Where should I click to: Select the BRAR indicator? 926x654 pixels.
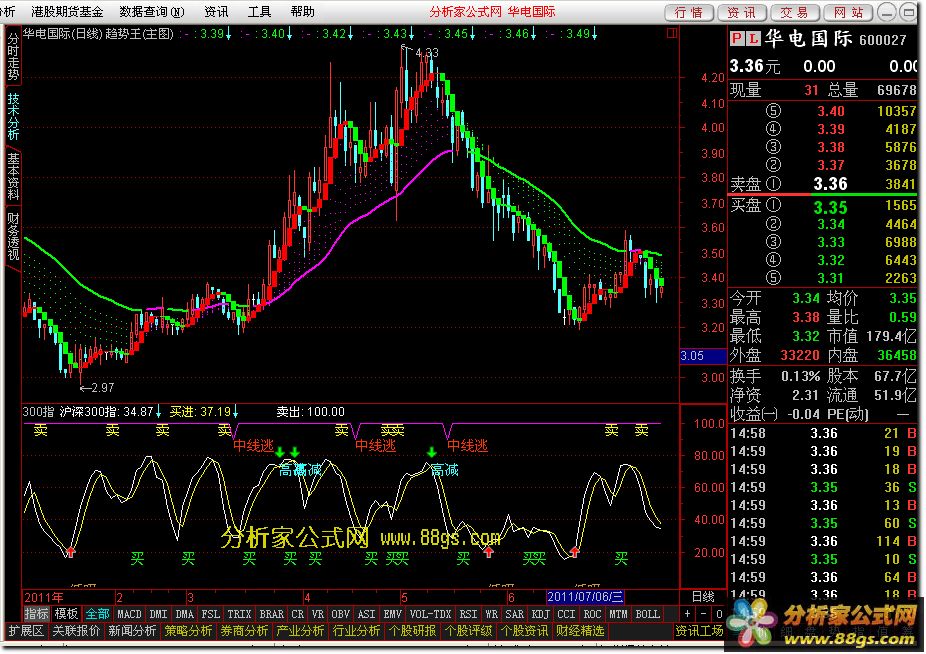coord(271,614)
